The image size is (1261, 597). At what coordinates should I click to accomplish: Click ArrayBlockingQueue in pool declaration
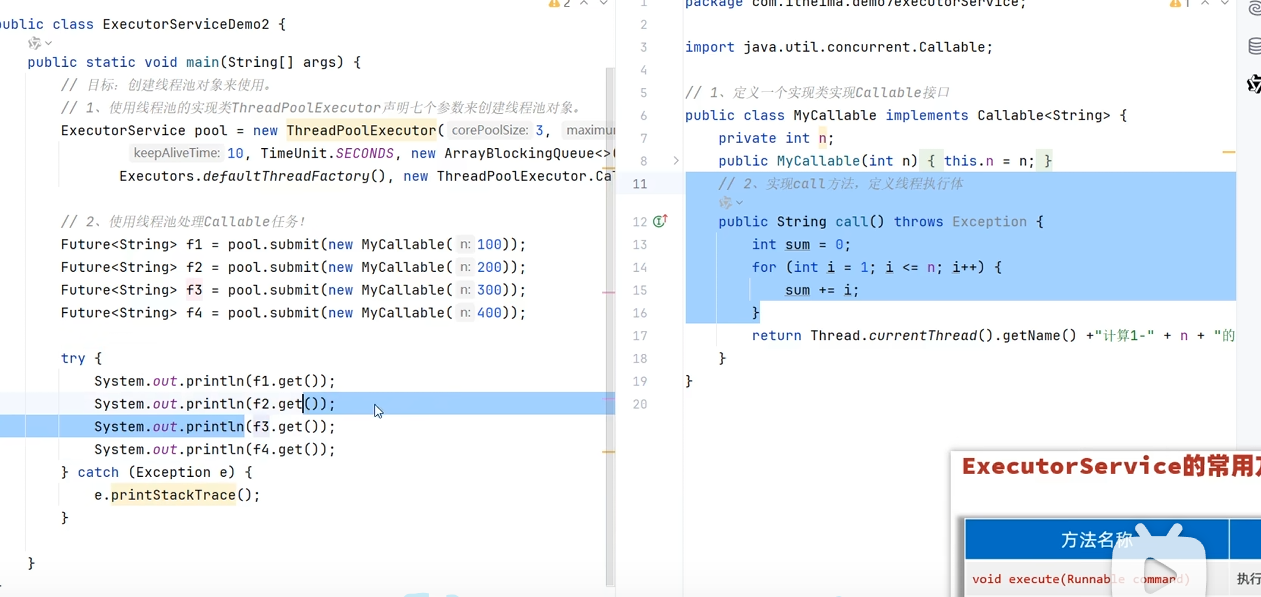coord(519,153)
